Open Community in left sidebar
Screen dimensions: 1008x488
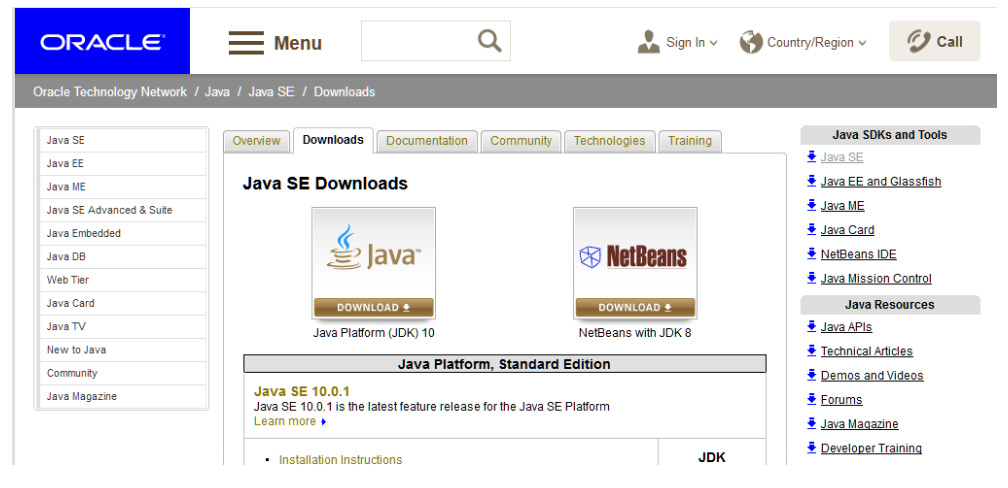[x=123, y=373]
